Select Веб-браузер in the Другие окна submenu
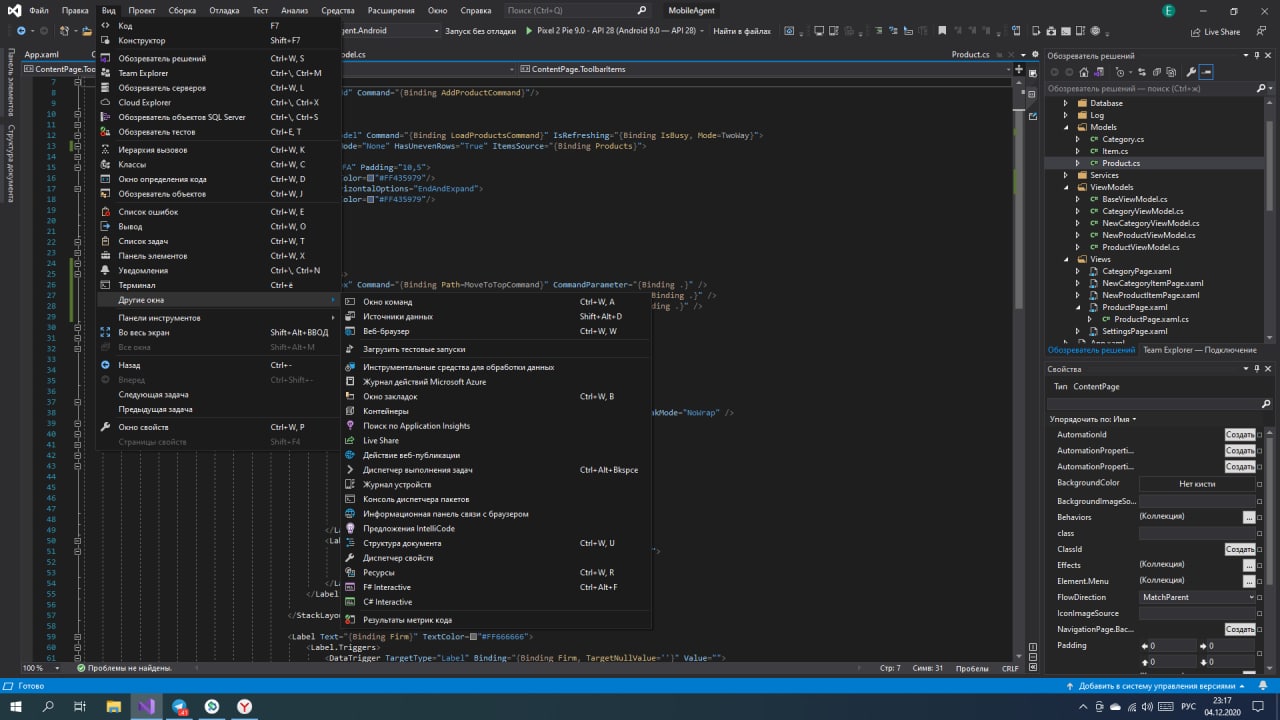Viewport: 1280px width, 720px height. [x=496, y=331]
